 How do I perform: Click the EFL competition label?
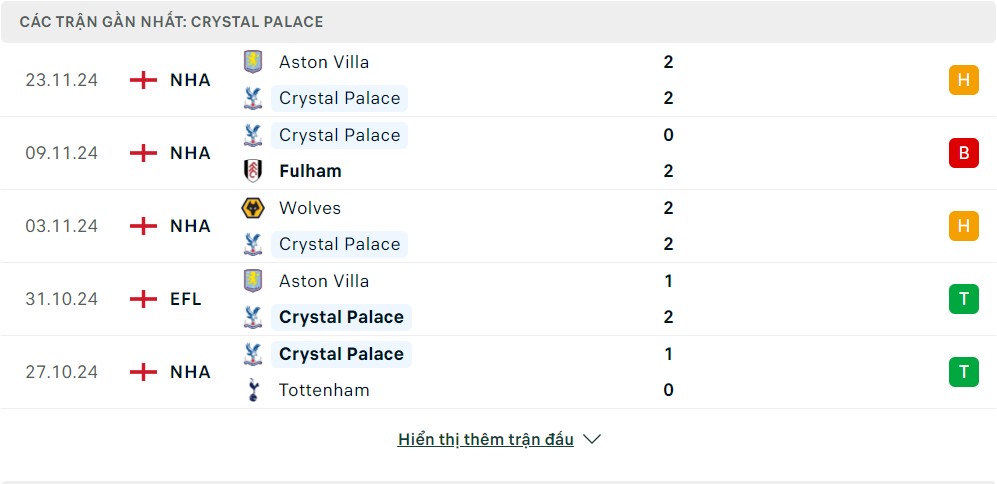pyautogui.click(x=186, y=299)
